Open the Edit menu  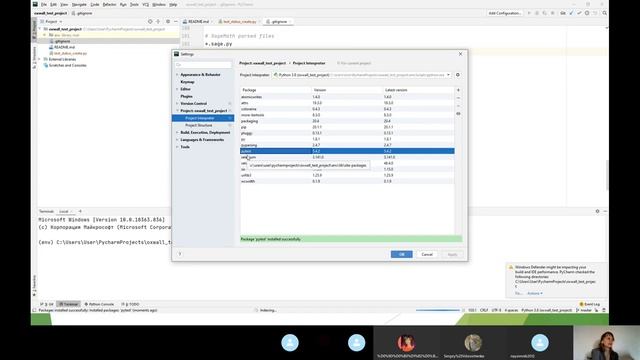click(53, 4)
